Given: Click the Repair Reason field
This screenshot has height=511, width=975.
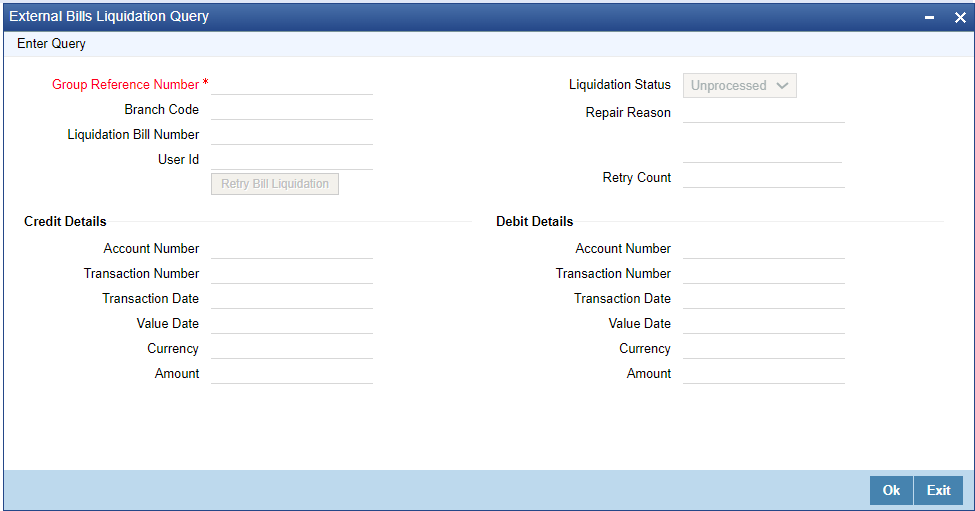Looking at the screenshot, I should coord(764,113).
